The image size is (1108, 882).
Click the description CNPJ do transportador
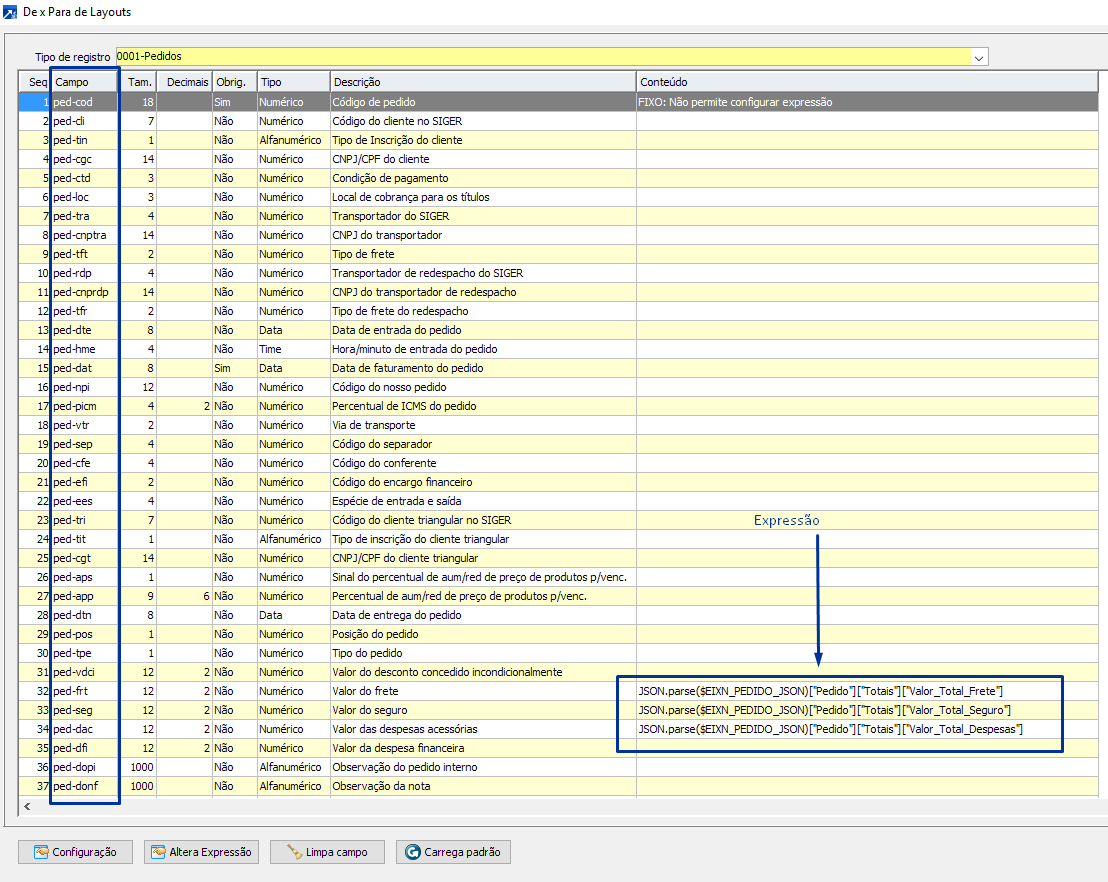tap(386, 235)
